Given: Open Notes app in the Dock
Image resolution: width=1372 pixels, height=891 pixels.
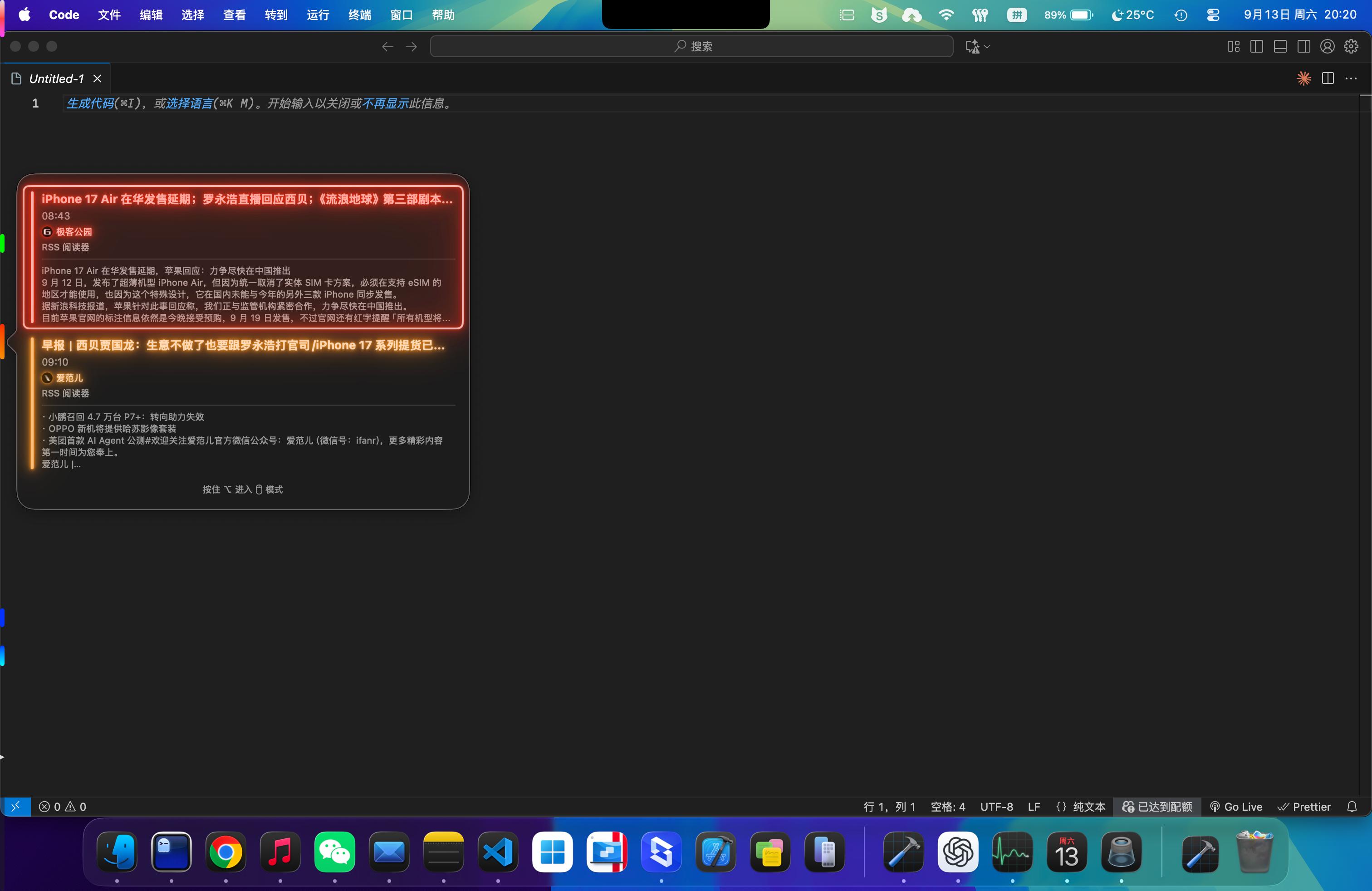Looking at the screenshot, I should point(444,852).
